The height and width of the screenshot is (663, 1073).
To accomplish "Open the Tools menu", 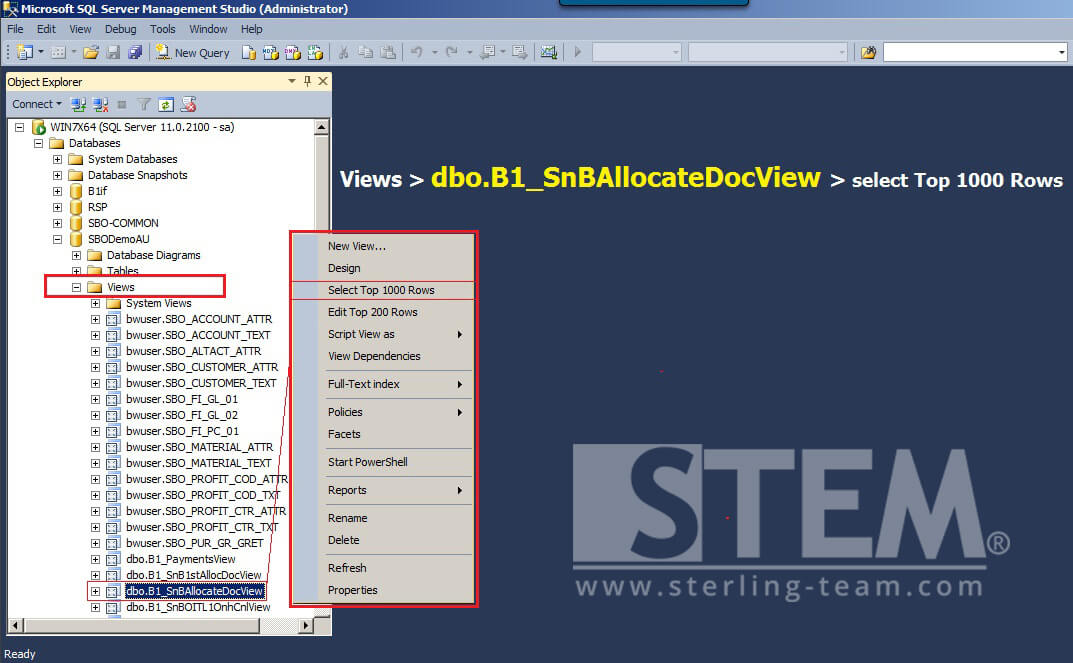I will click(163, 29).
